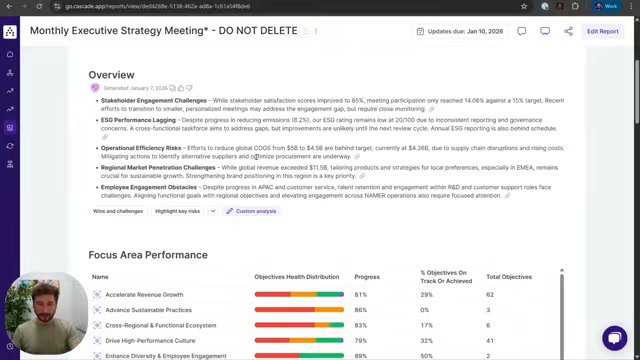Open the browser extensions puzzle icon

[x=575, y=6]
